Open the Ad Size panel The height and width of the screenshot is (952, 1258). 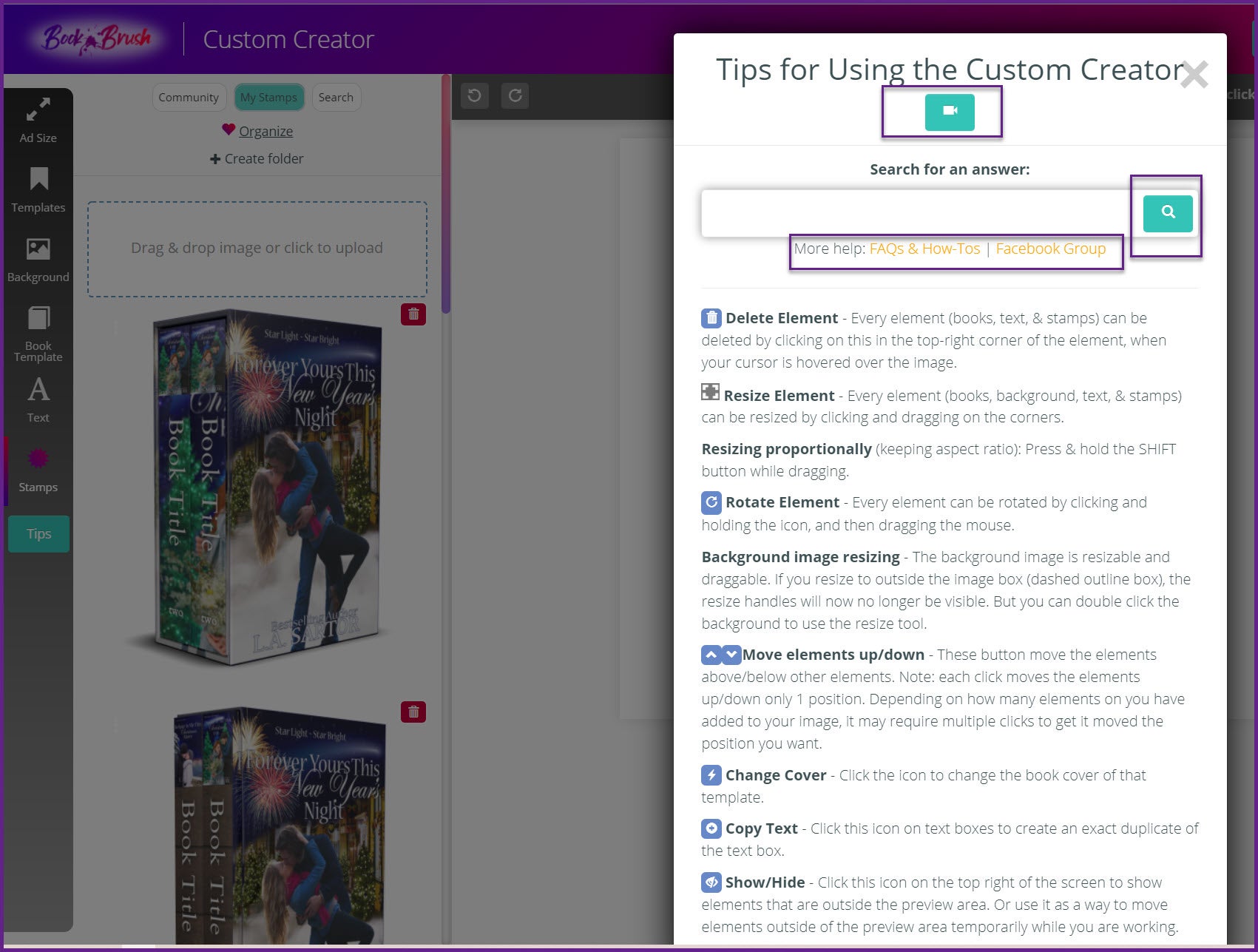tap(38, 120)
